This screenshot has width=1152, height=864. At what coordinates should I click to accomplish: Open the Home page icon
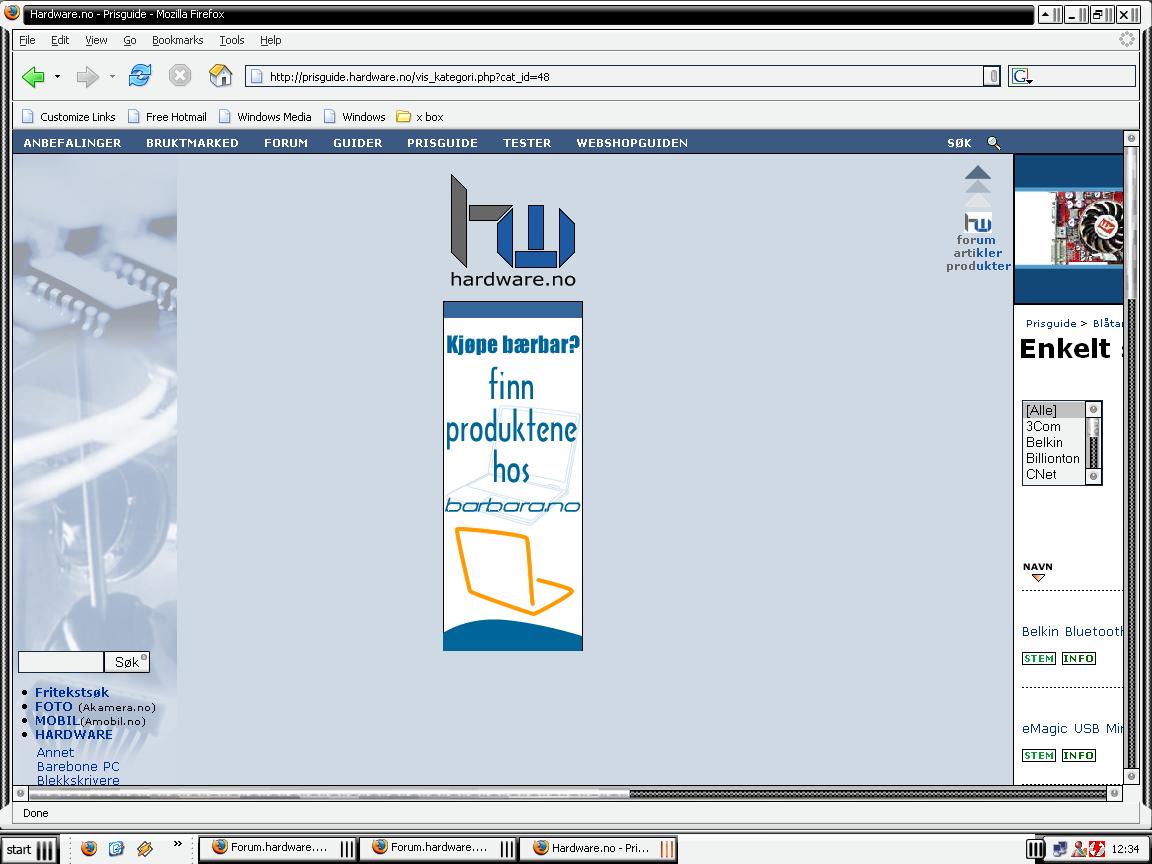(220, 75)
